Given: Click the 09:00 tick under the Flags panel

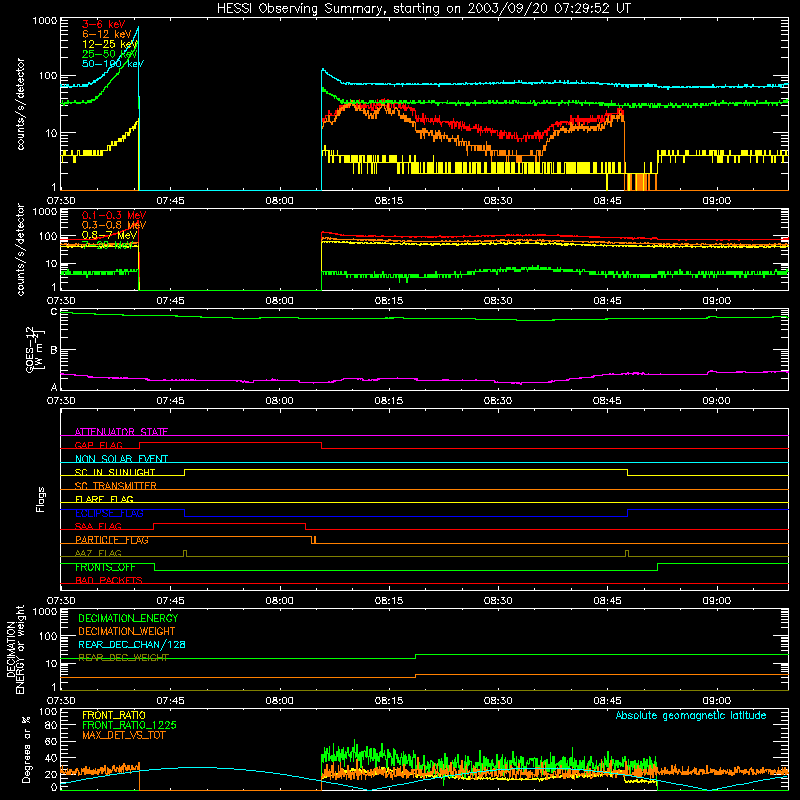Looking at the screenshot, I should click(x=716, y=601).
